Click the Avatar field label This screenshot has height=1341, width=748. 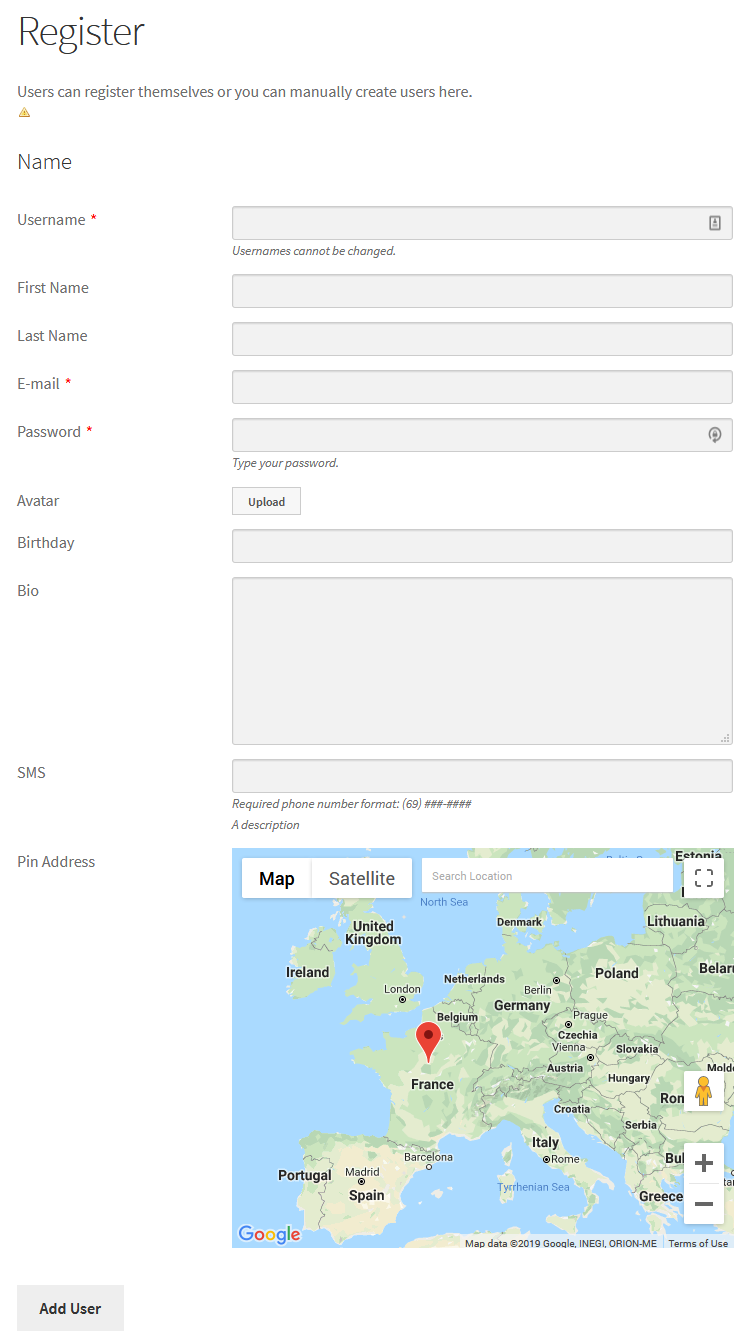tap(38, 501)
